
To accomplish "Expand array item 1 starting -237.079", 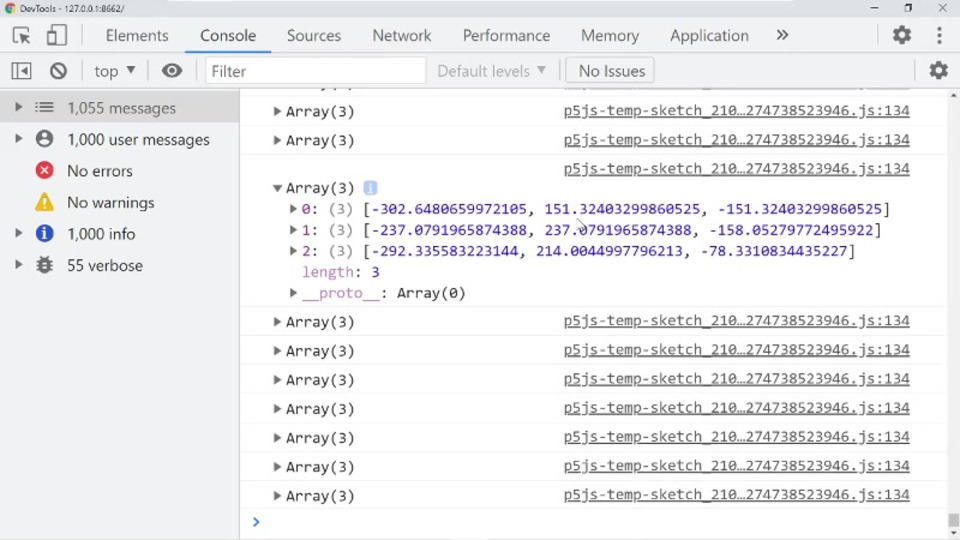I will click(x=293, y=230).
